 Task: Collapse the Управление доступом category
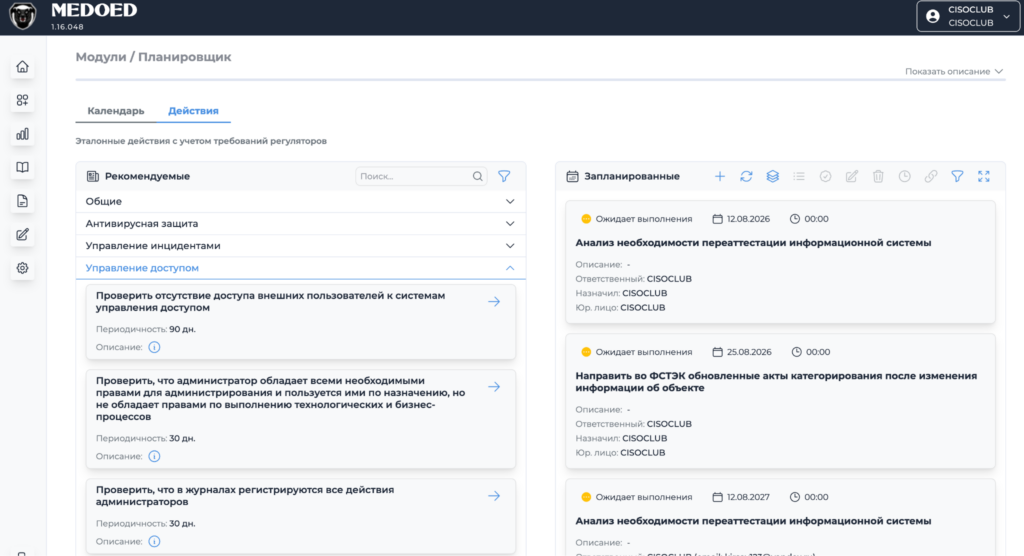pyautogui.click(x=300, y=268)
